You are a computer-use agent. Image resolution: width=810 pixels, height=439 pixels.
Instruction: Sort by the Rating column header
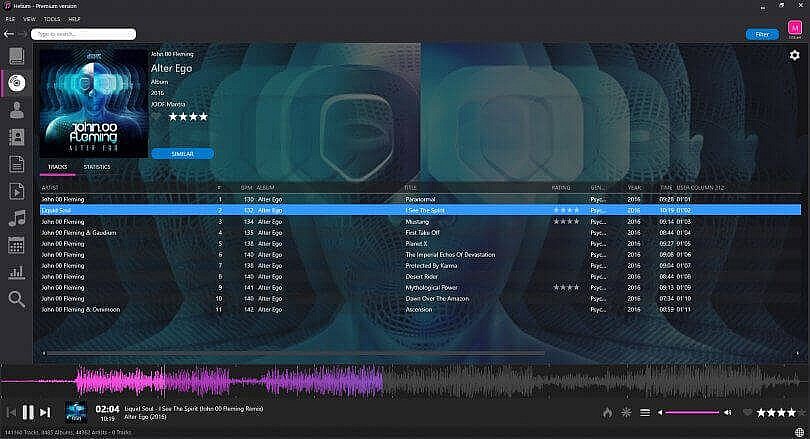[561, 187]
